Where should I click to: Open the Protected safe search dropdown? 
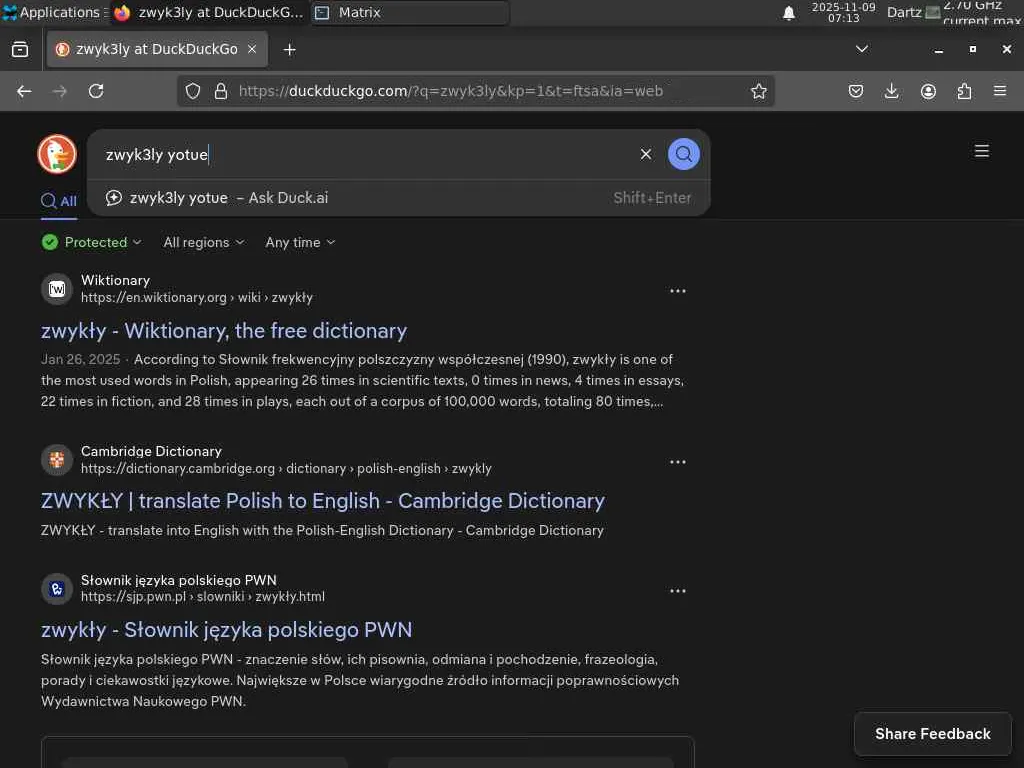point(92,242)
